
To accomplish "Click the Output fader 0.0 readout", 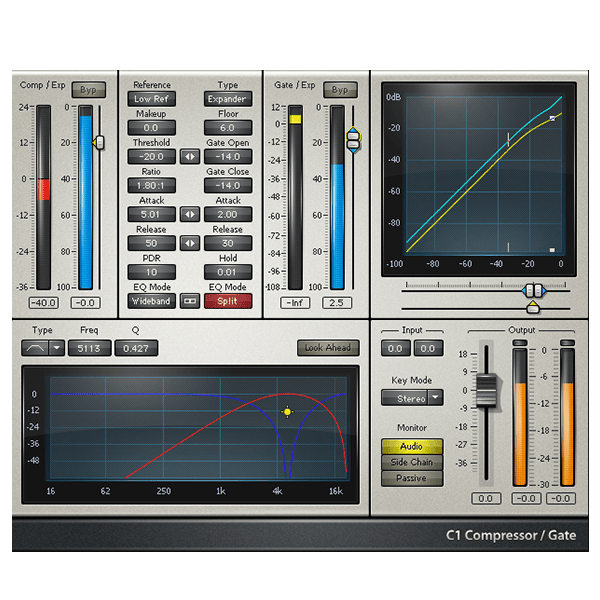I will tap(486, 498).
